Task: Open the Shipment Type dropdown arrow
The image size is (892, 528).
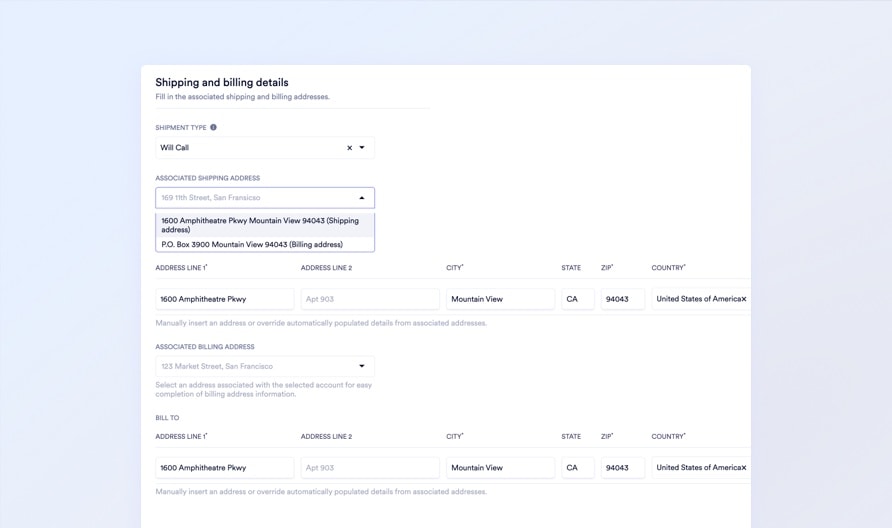Action: click(362, 147)
